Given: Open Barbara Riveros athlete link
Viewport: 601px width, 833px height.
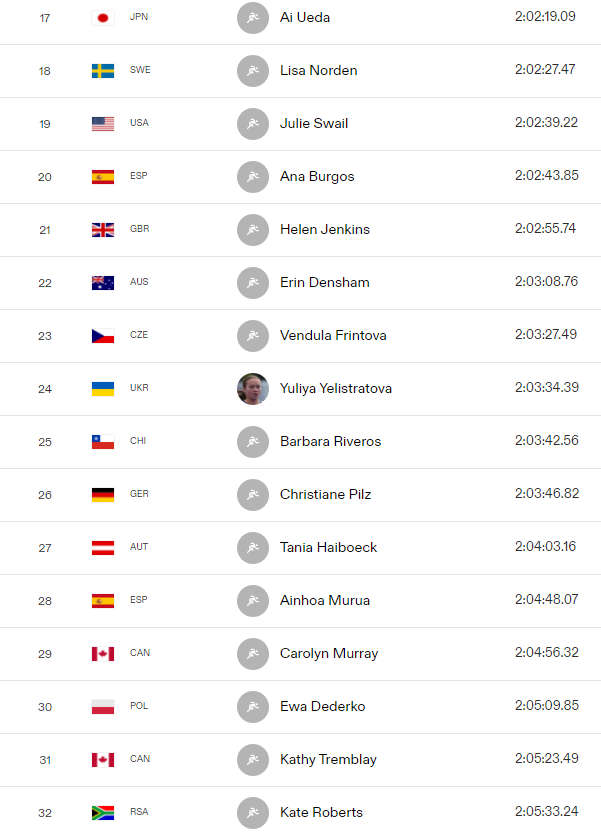Looking at the screenshot, I should point(331,441).
